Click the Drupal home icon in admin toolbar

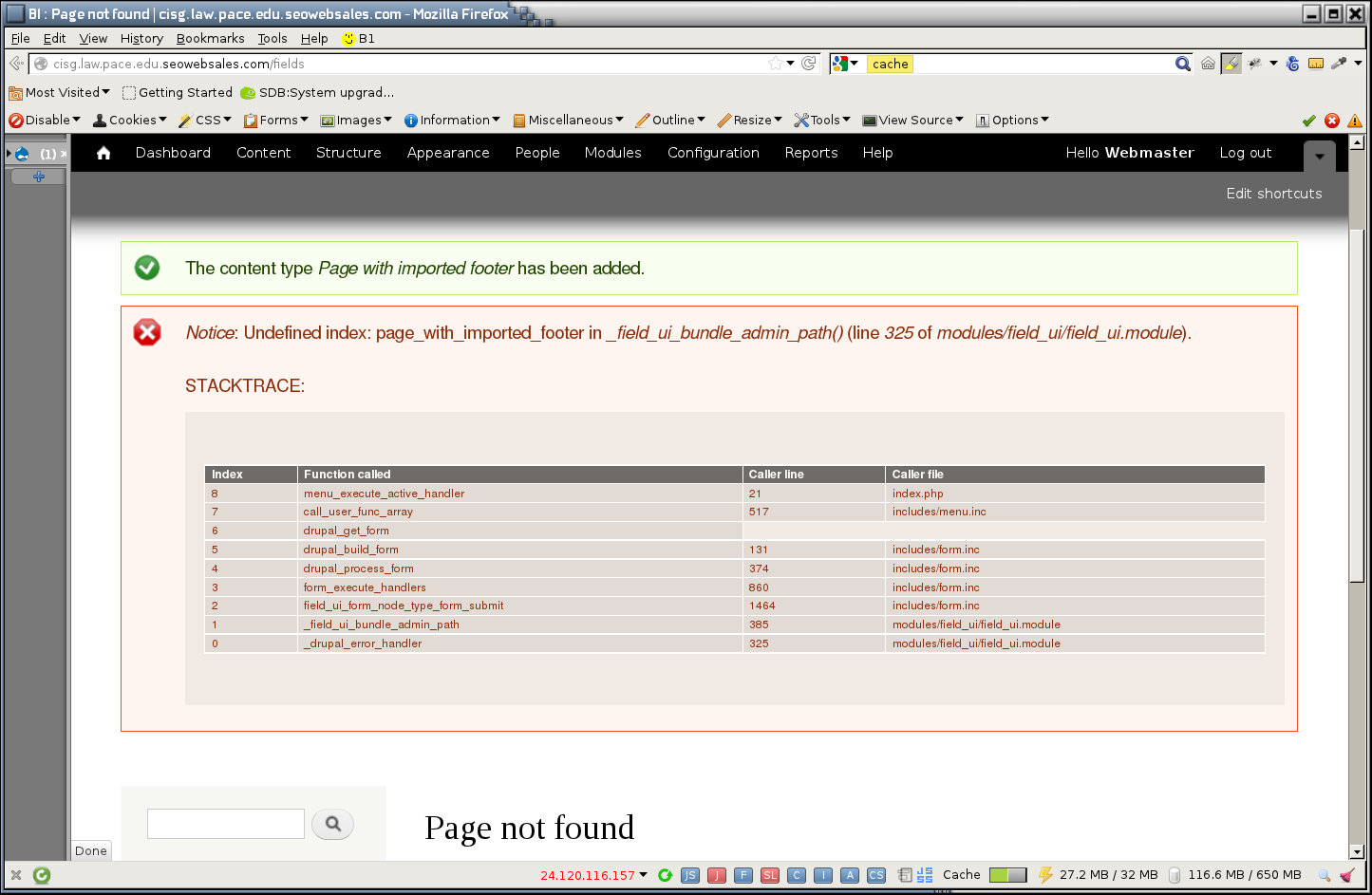click(x=103, y=153)
